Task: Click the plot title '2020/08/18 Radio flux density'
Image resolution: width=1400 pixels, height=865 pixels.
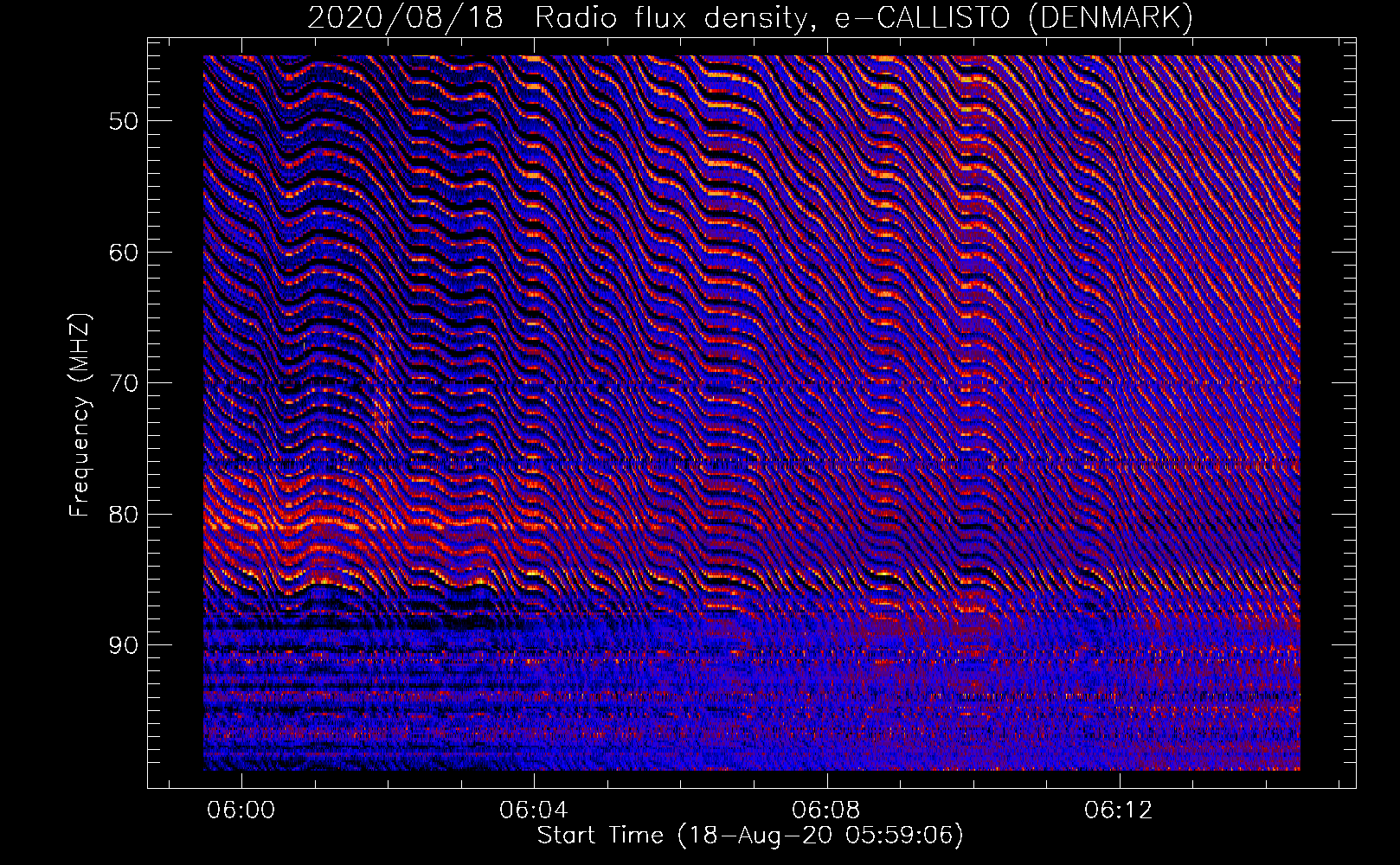Action: 750,17
